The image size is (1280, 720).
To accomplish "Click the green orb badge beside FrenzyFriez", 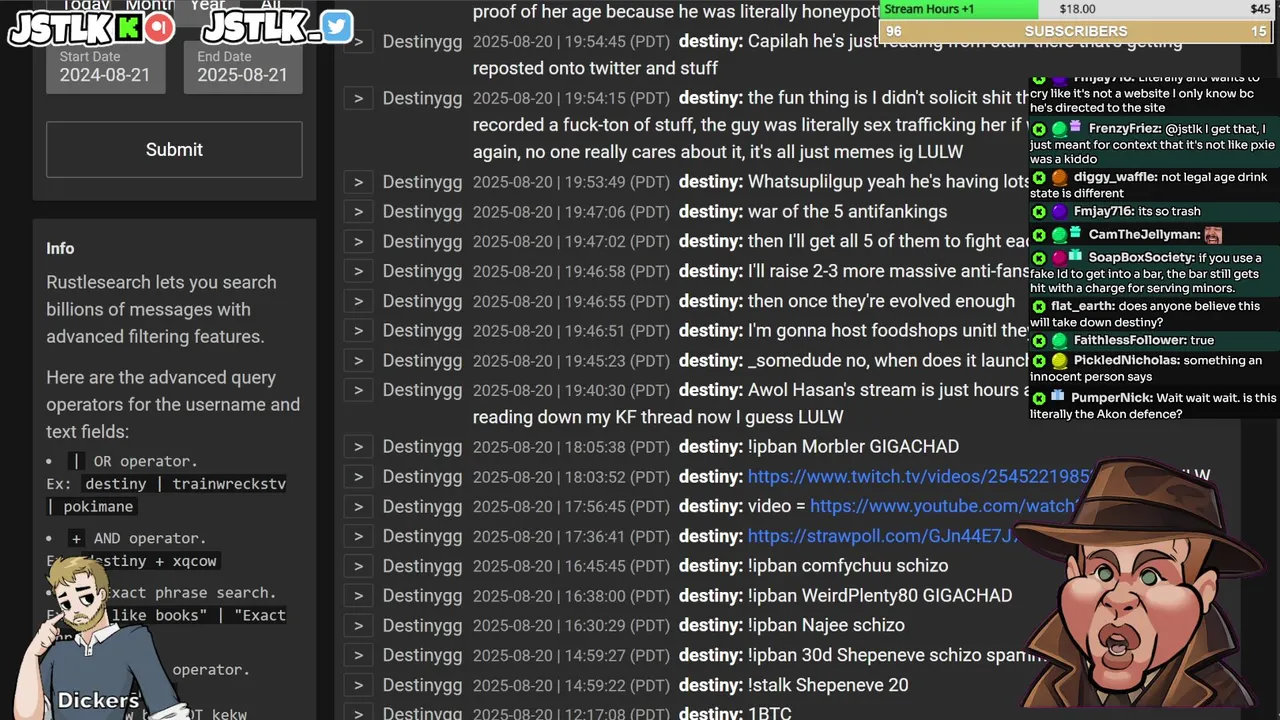I will click(x=1059, y=129).
